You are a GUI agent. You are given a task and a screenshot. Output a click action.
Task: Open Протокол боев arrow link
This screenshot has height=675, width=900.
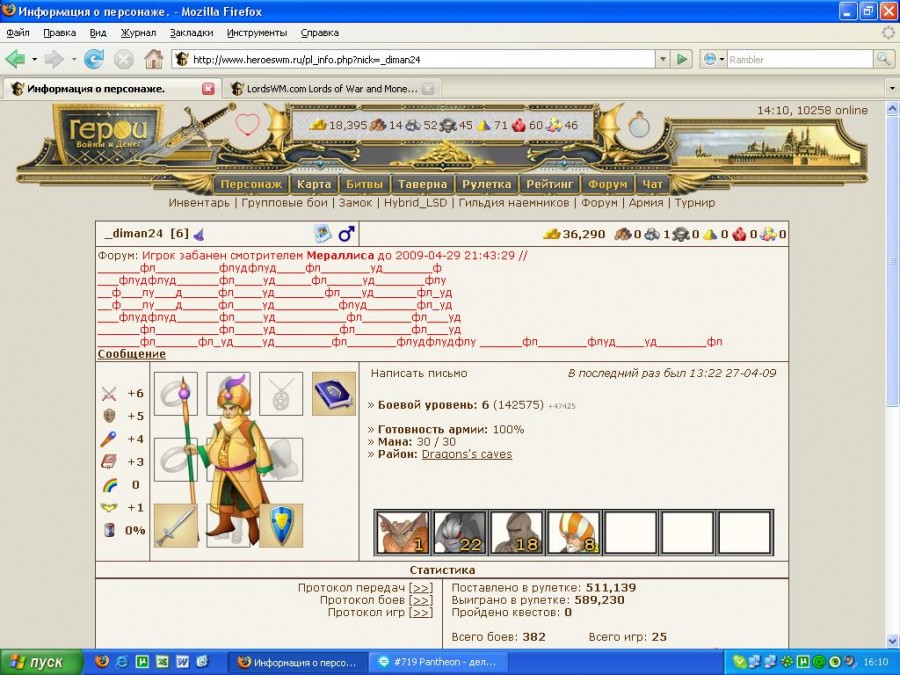[x=421, y=600]
